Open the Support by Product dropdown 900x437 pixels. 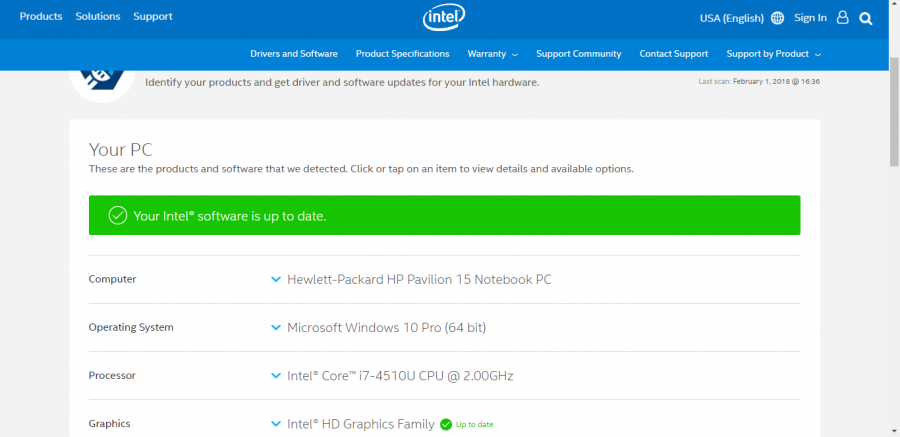(x=773, y=54)
